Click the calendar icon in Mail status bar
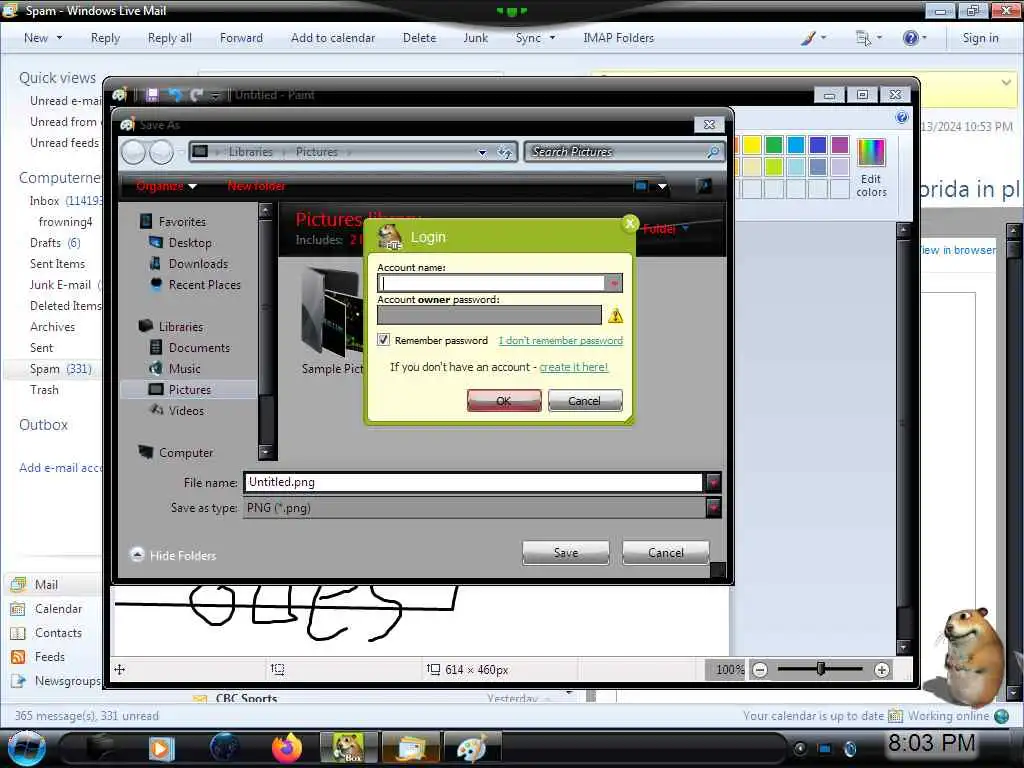 pyautogui.click(x=895, y=716)
